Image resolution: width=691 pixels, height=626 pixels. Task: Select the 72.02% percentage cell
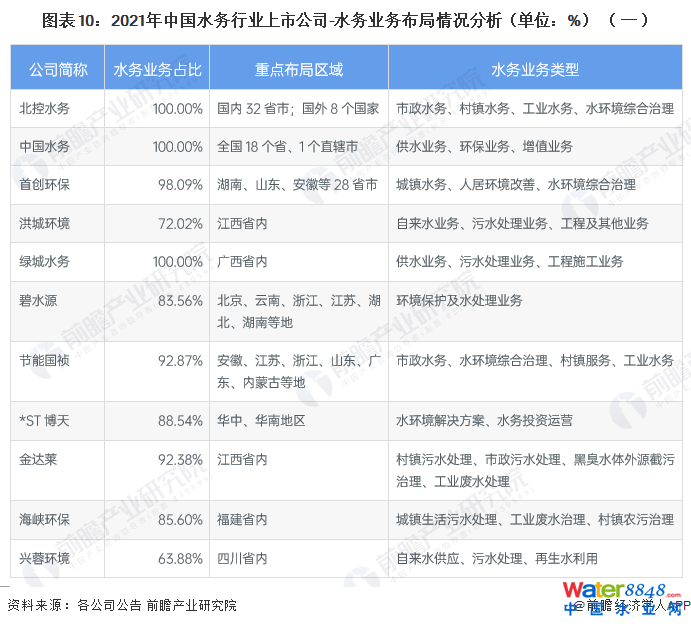[x=180, y=223]
